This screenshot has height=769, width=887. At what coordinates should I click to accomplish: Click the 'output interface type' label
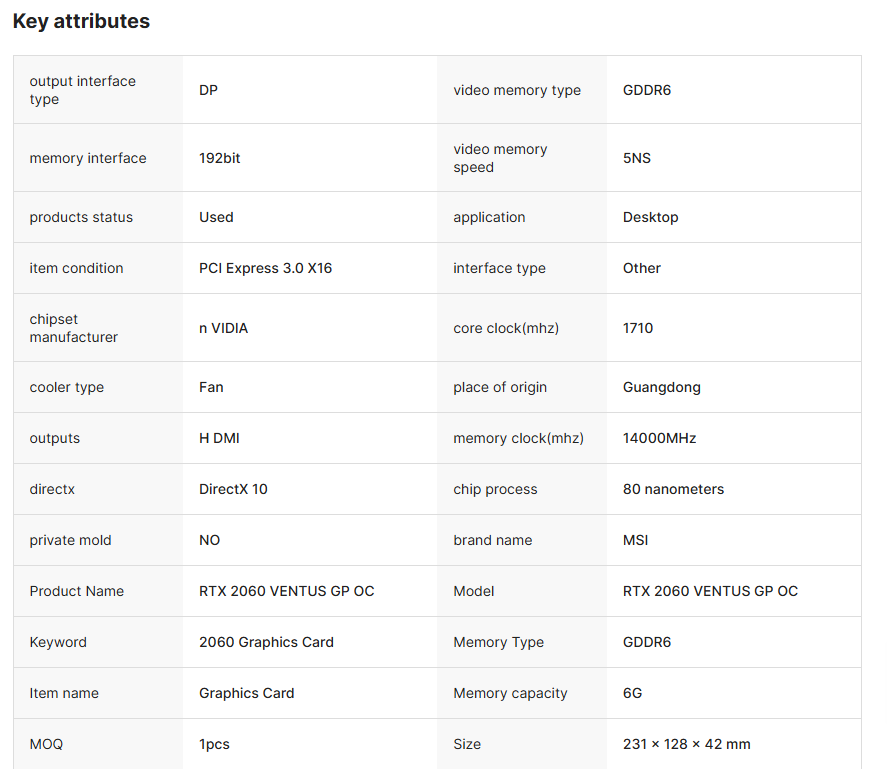pos(83,90)
